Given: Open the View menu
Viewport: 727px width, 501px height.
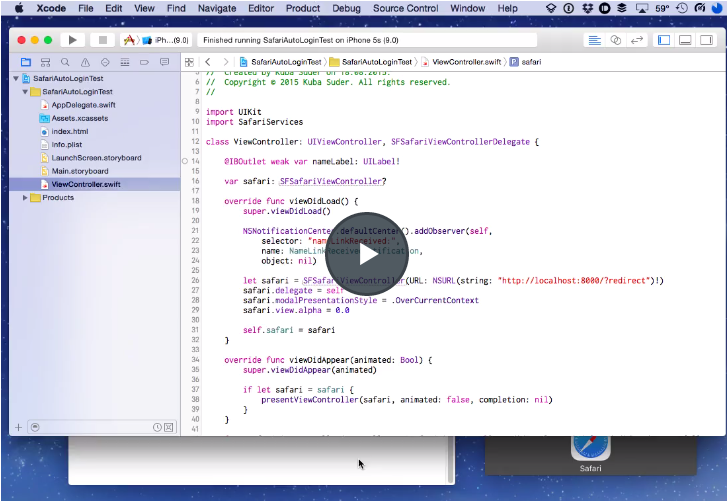Looking at the screenshot, I should tap(144, 8).
